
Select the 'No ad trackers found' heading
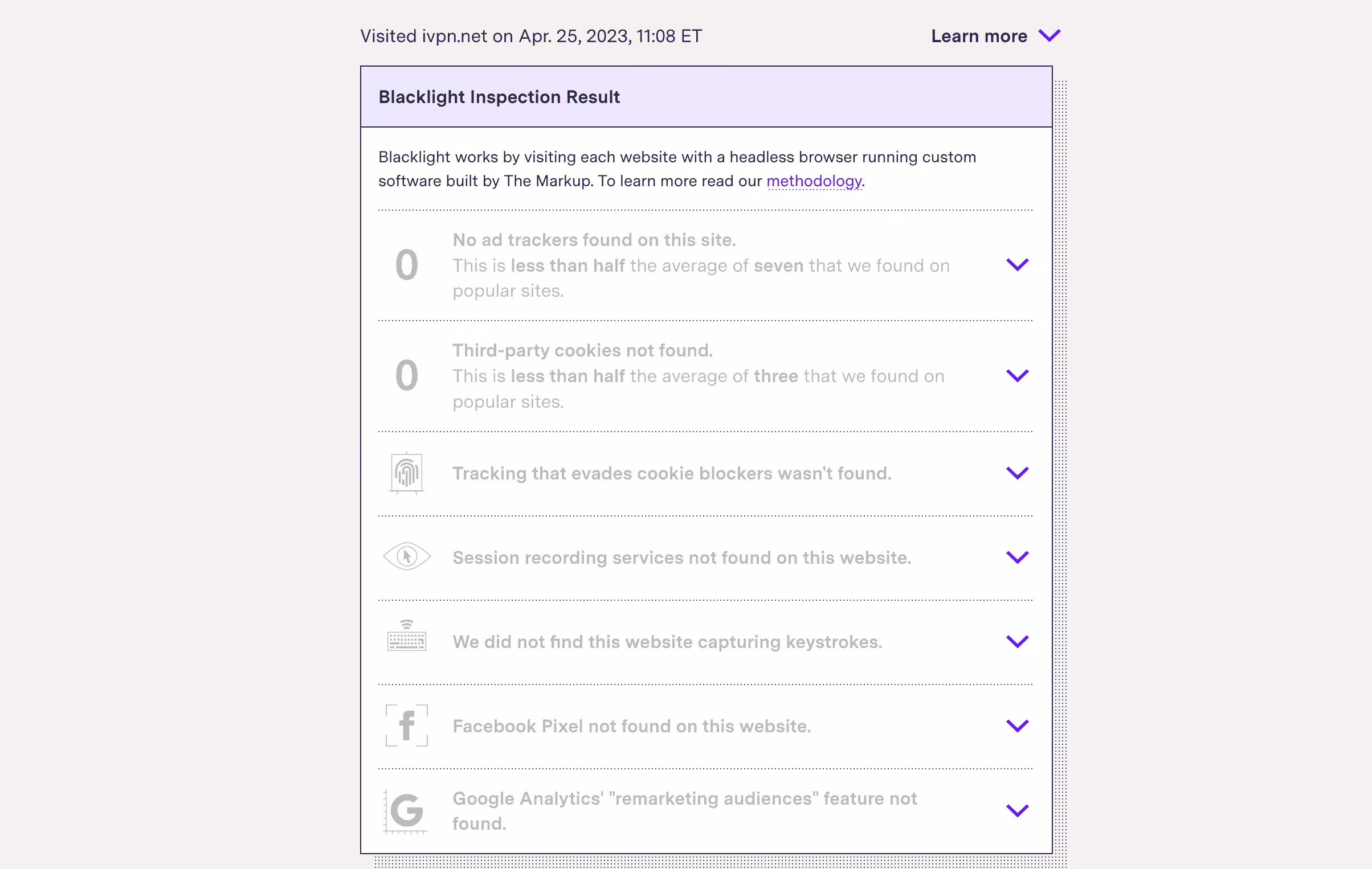click(x=594, y=240)
